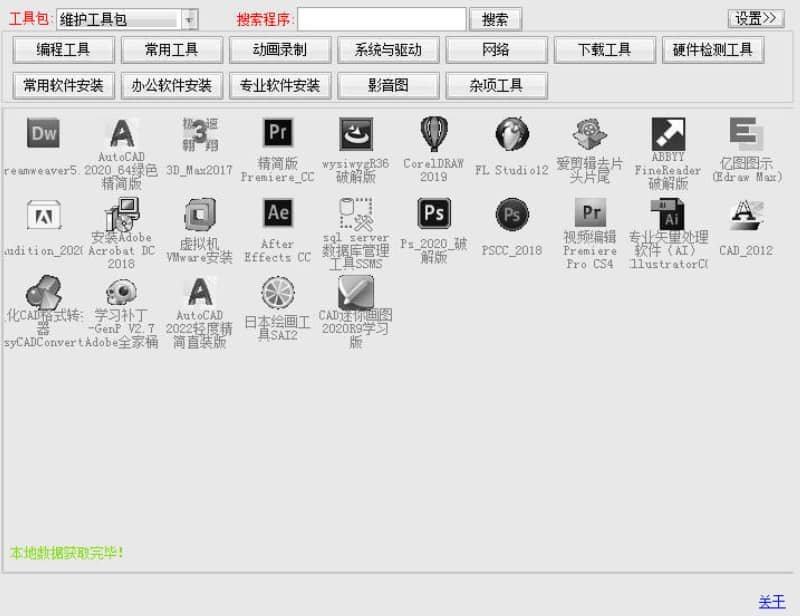Open the AnyCADConvert format converter icon
The width and height of the screenshot is (800, 616).
[44, 292]
